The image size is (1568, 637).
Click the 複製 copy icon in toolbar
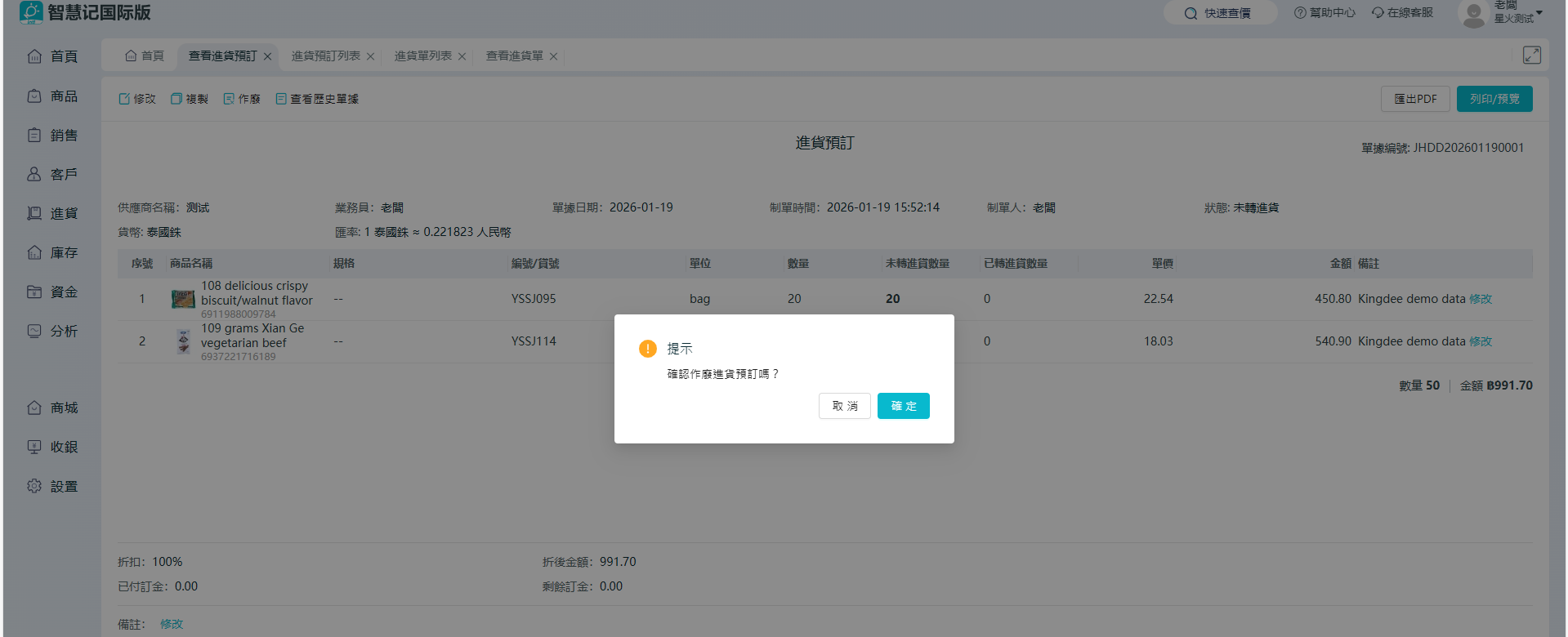pyautogui.click(x=176, y=99)
